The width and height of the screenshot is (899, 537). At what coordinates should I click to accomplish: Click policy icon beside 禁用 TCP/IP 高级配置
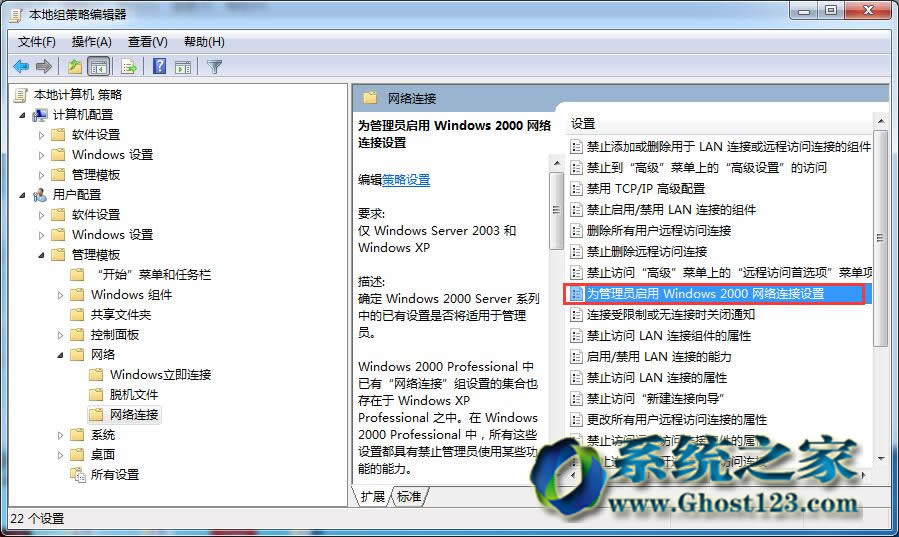pyautogui.click(x=576, y=189)
